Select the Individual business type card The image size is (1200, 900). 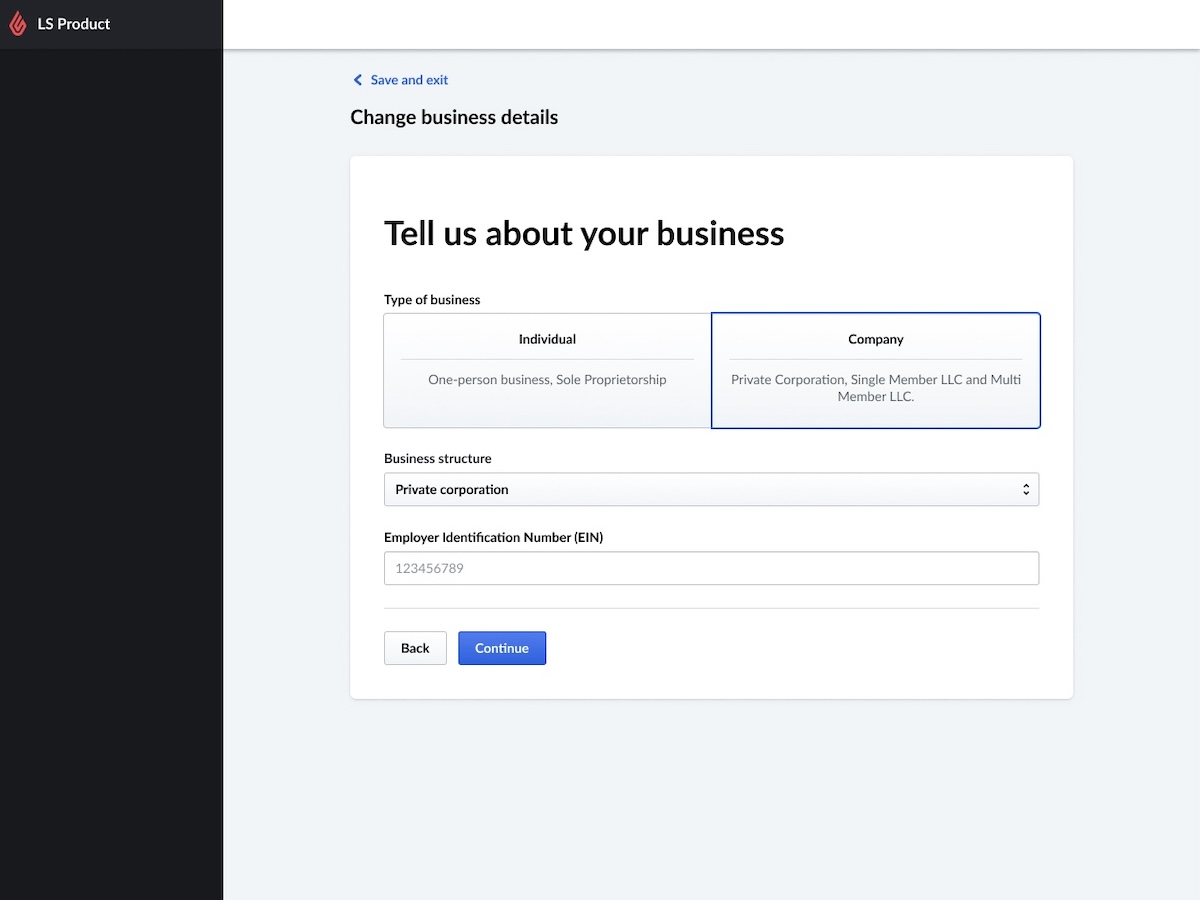546,370
